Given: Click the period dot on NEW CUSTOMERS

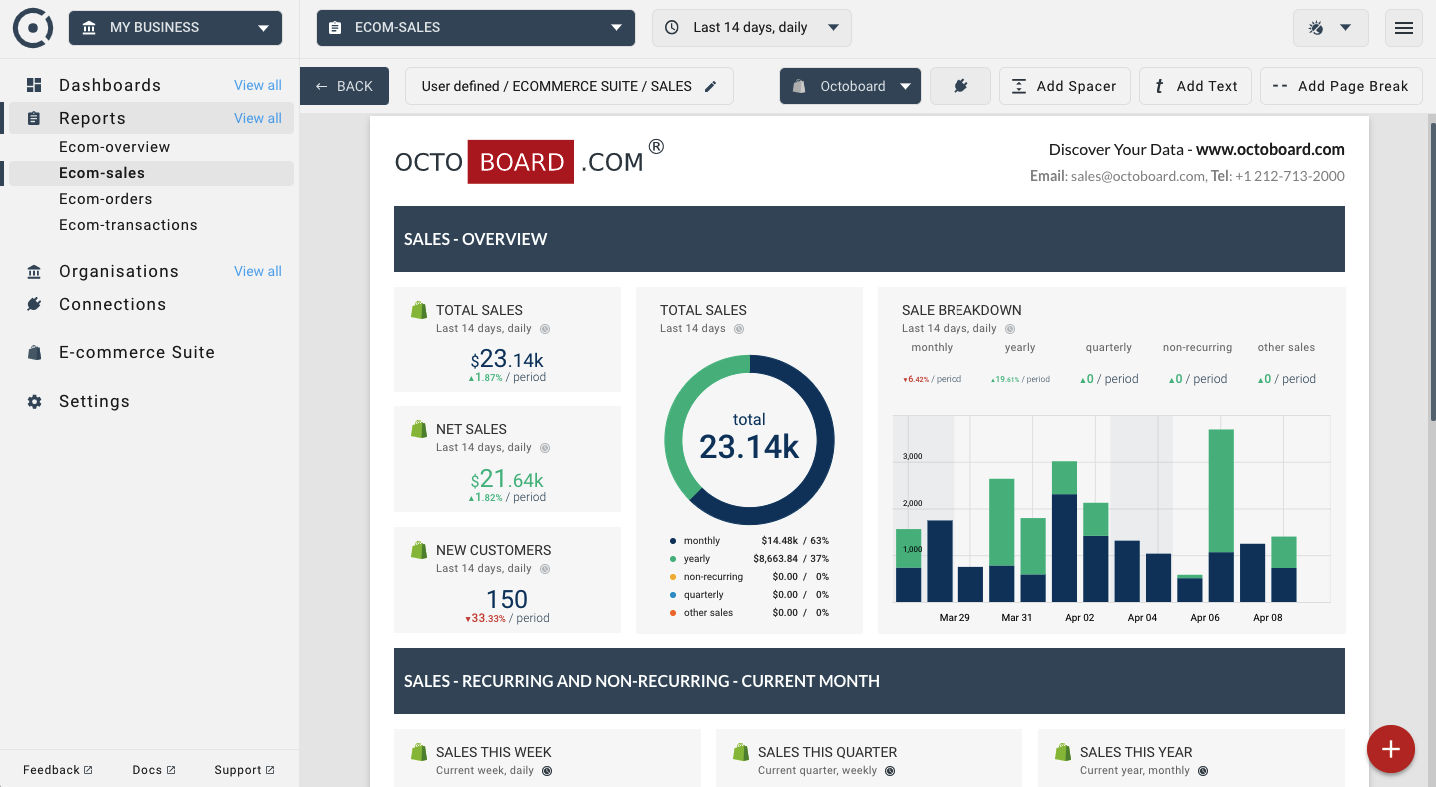Looking at the screenshot, I should 545,569.
